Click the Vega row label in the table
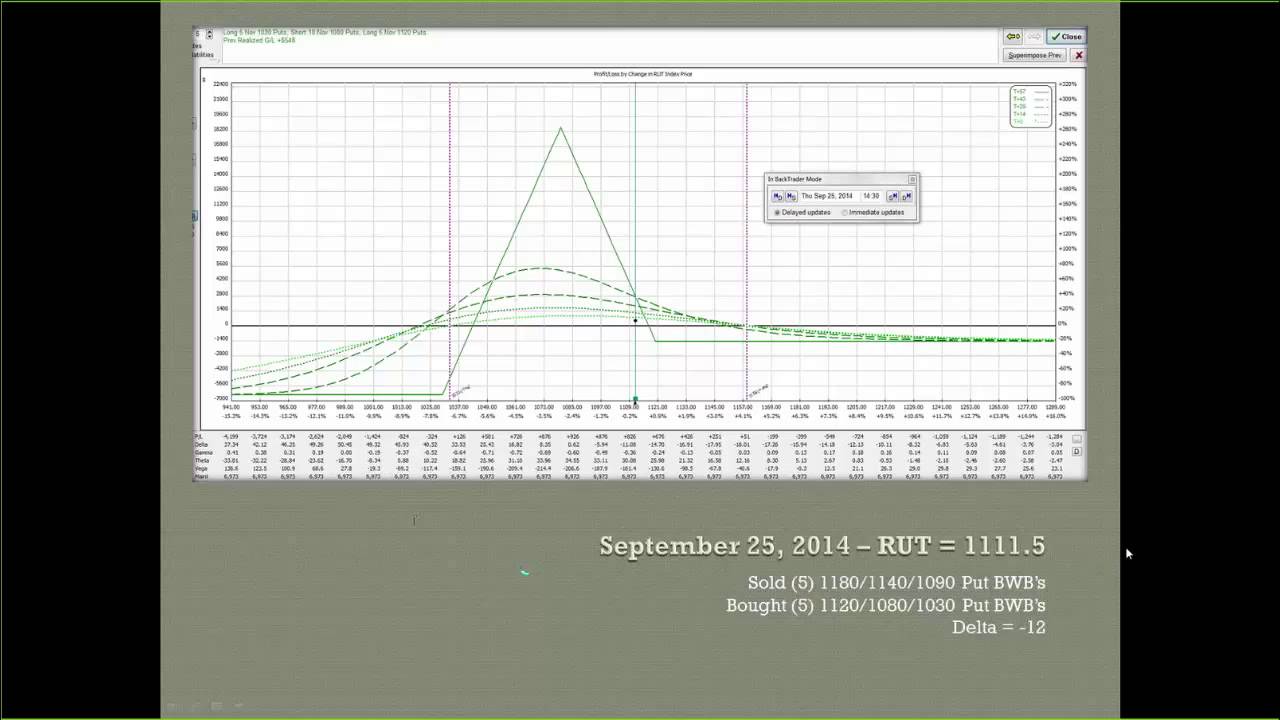The image size is (1280, 720). [x=201, y=468]
